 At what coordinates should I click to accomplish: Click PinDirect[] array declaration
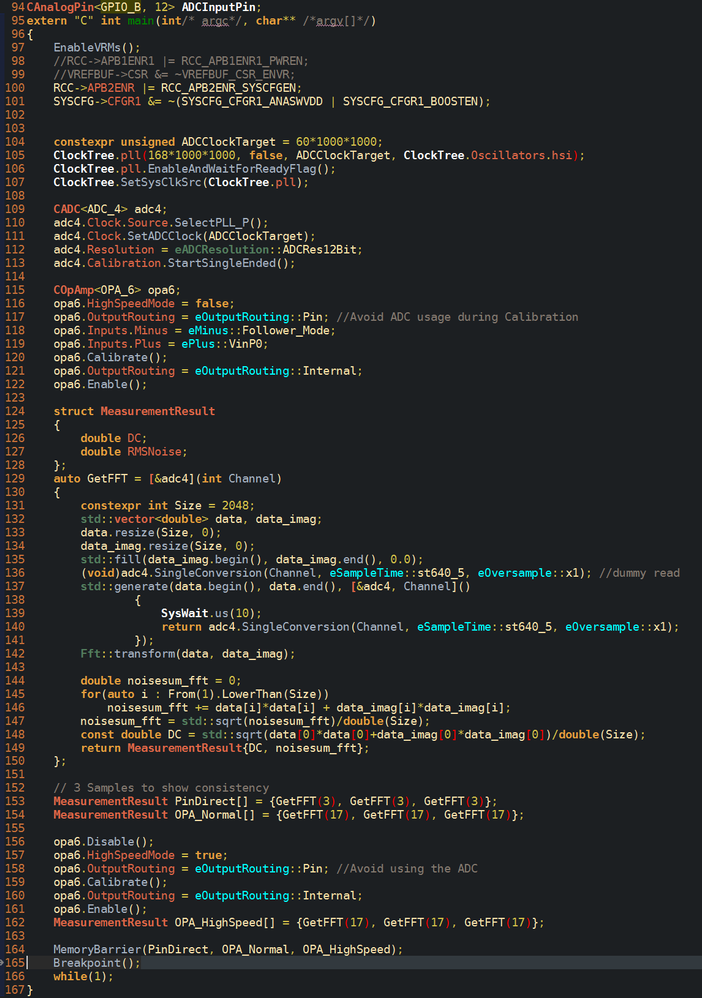coord(214,801)
